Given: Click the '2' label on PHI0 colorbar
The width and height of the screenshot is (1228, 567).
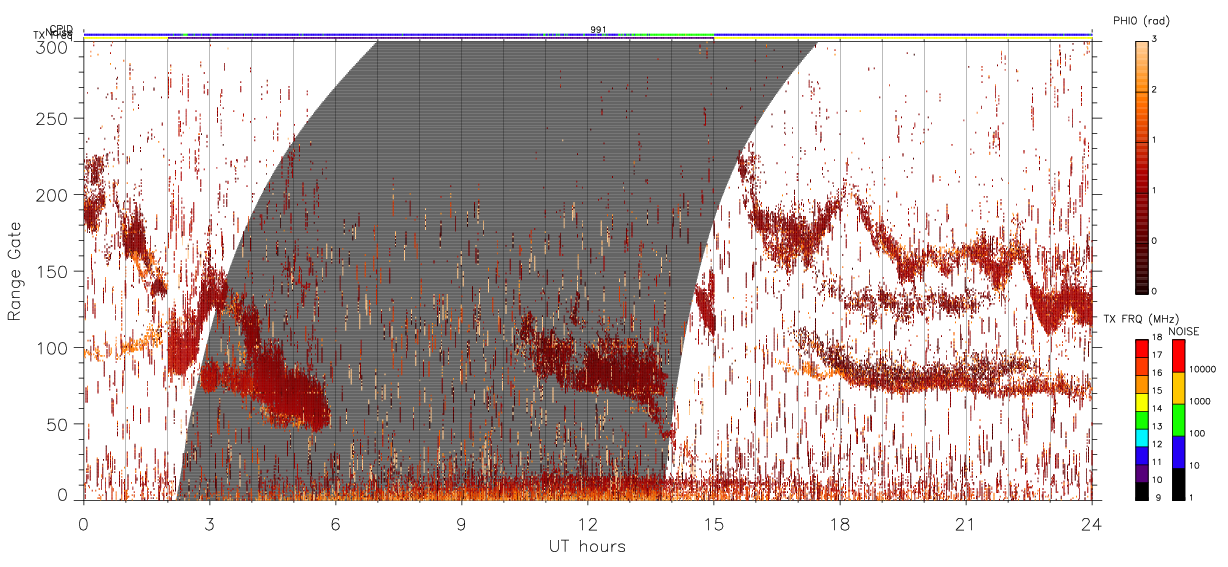Looking at the screenshot, I should [x=1155, y=90].
